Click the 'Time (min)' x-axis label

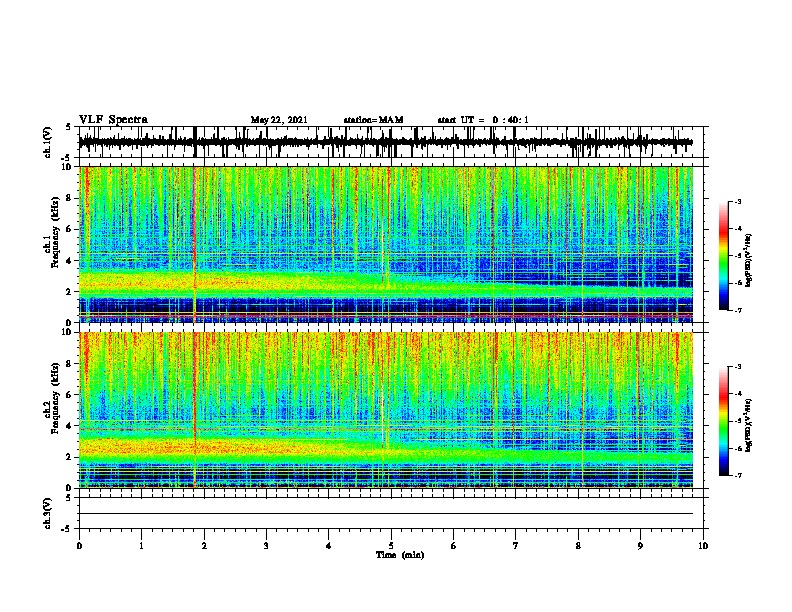[400, 555]
